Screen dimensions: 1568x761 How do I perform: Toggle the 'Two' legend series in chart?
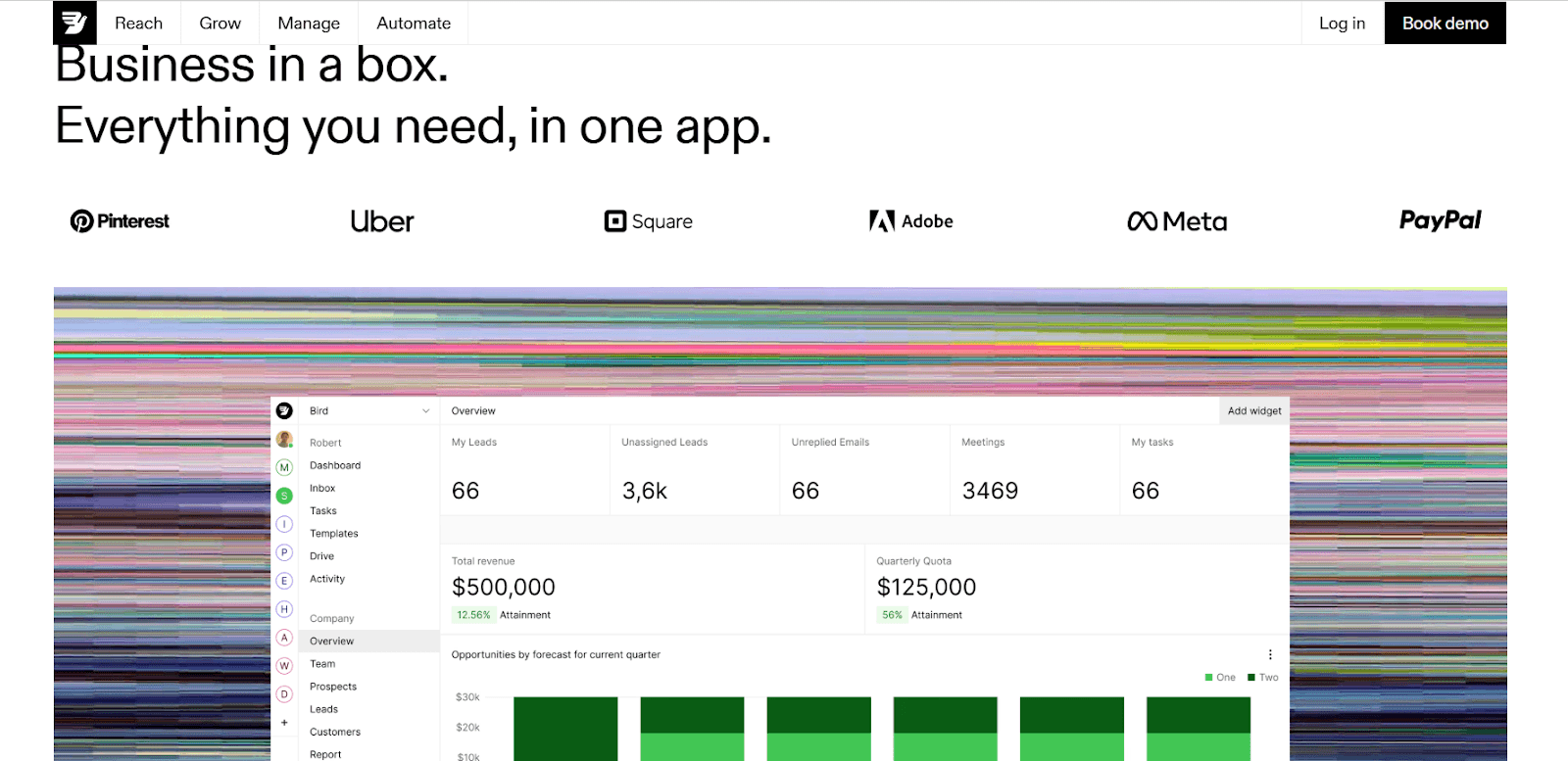pyautogui.click(x=1263, y=678)
